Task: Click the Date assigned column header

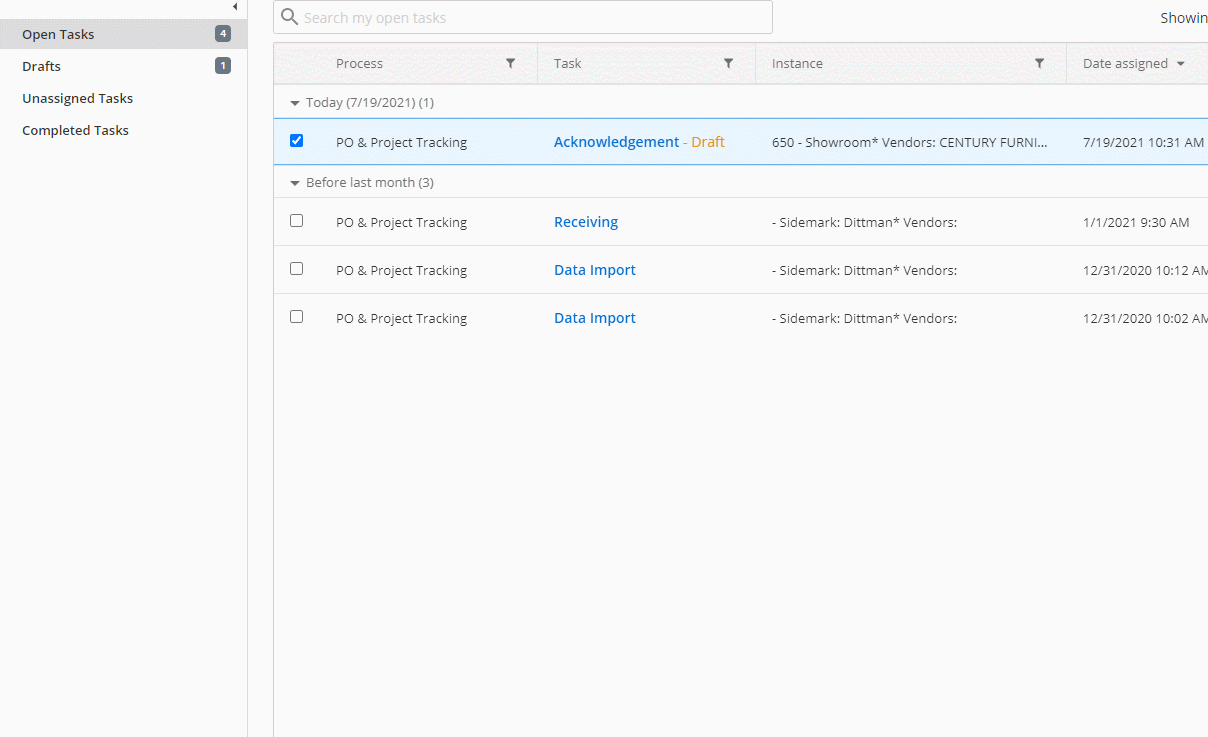Action: (1125, 63)
